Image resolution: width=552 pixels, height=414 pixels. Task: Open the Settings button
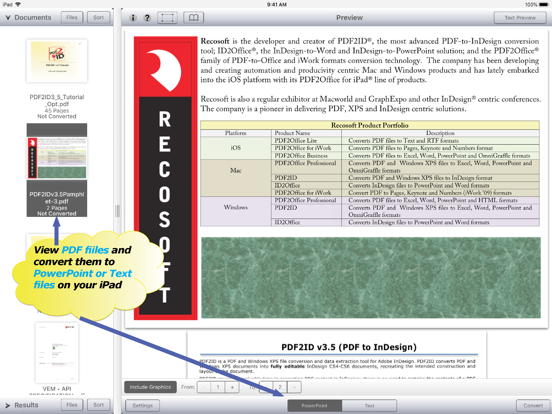pyautogui.click(x=143, y=406)
